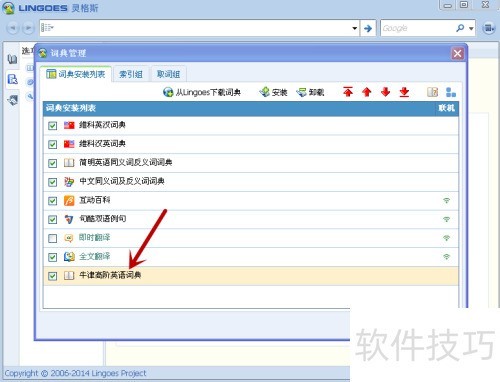Screen dimensions: 500x382
Task: Uncheck 牛津高阶英语词典 checkbox
Action: pos(53,276)
